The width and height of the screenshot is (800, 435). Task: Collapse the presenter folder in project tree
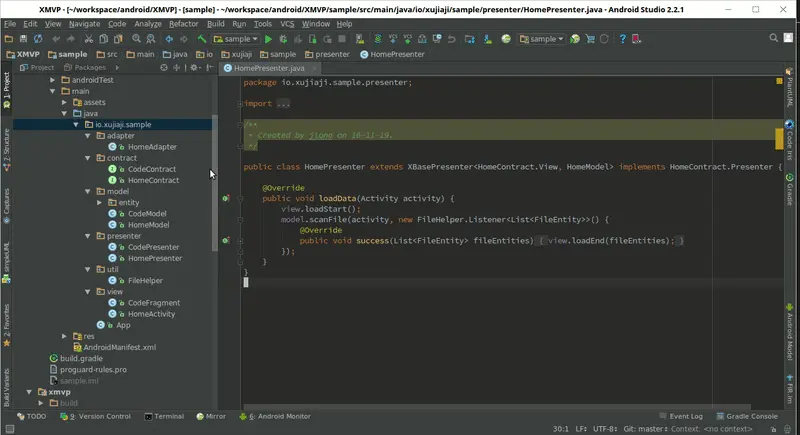point(88,236)
